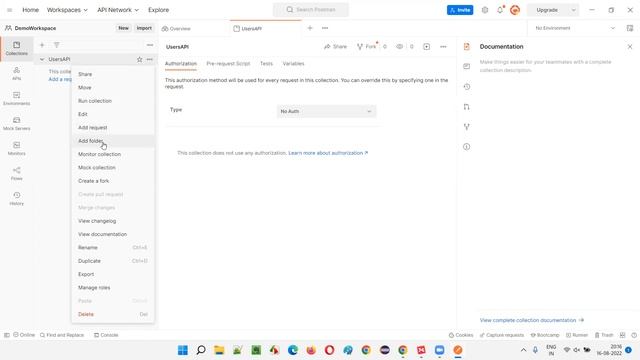Choose Share from the context menu
640x360 pixels.
pyautogui.click(x=113, y=74)
